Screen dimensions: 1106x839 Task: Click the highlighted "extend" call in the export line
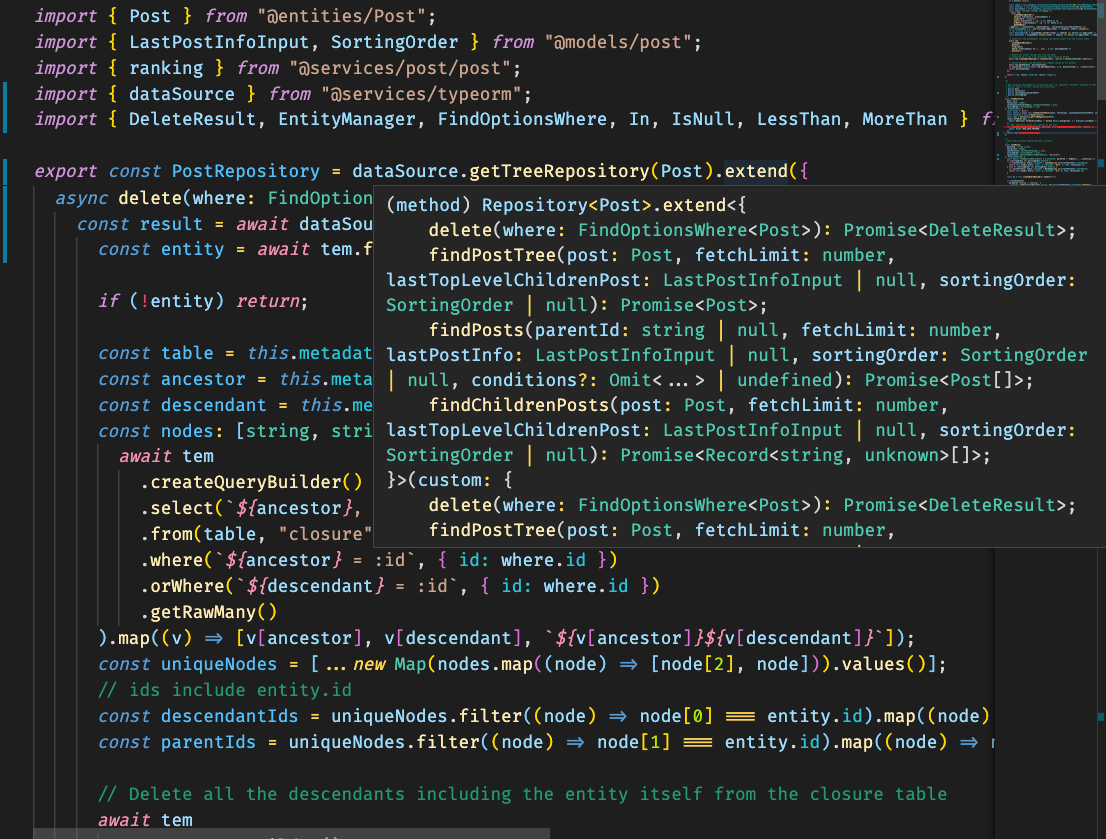[x=756, y=171]
